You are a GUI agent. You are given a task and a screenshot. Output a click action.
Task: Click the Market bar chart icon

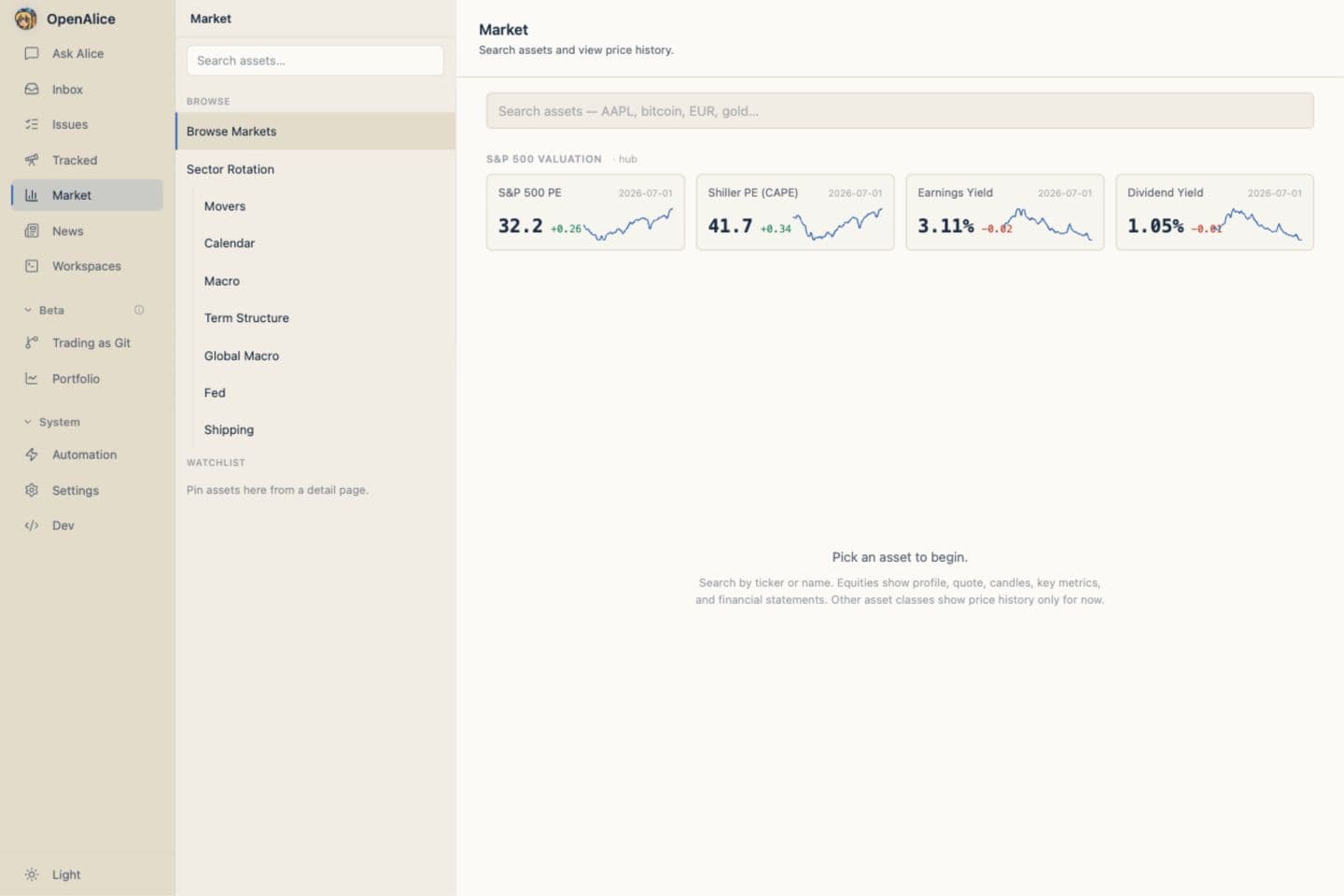[32, 196]
